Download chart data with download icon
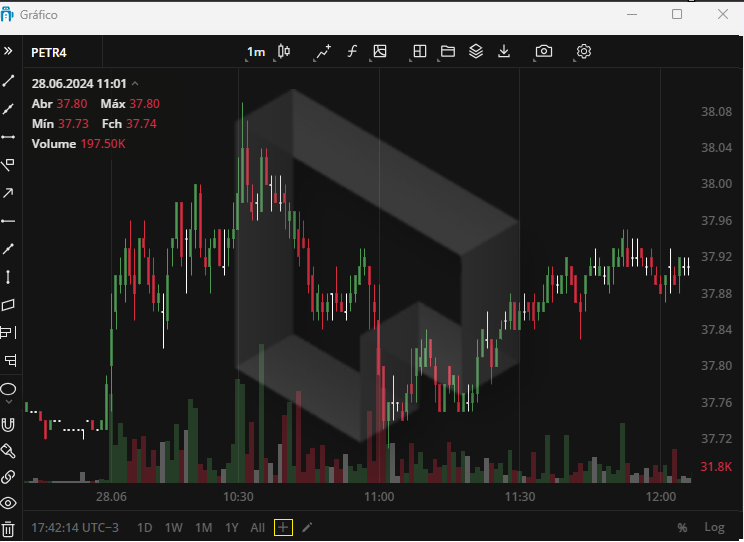This screenshot has height=542, width=744. click(504, 51)
